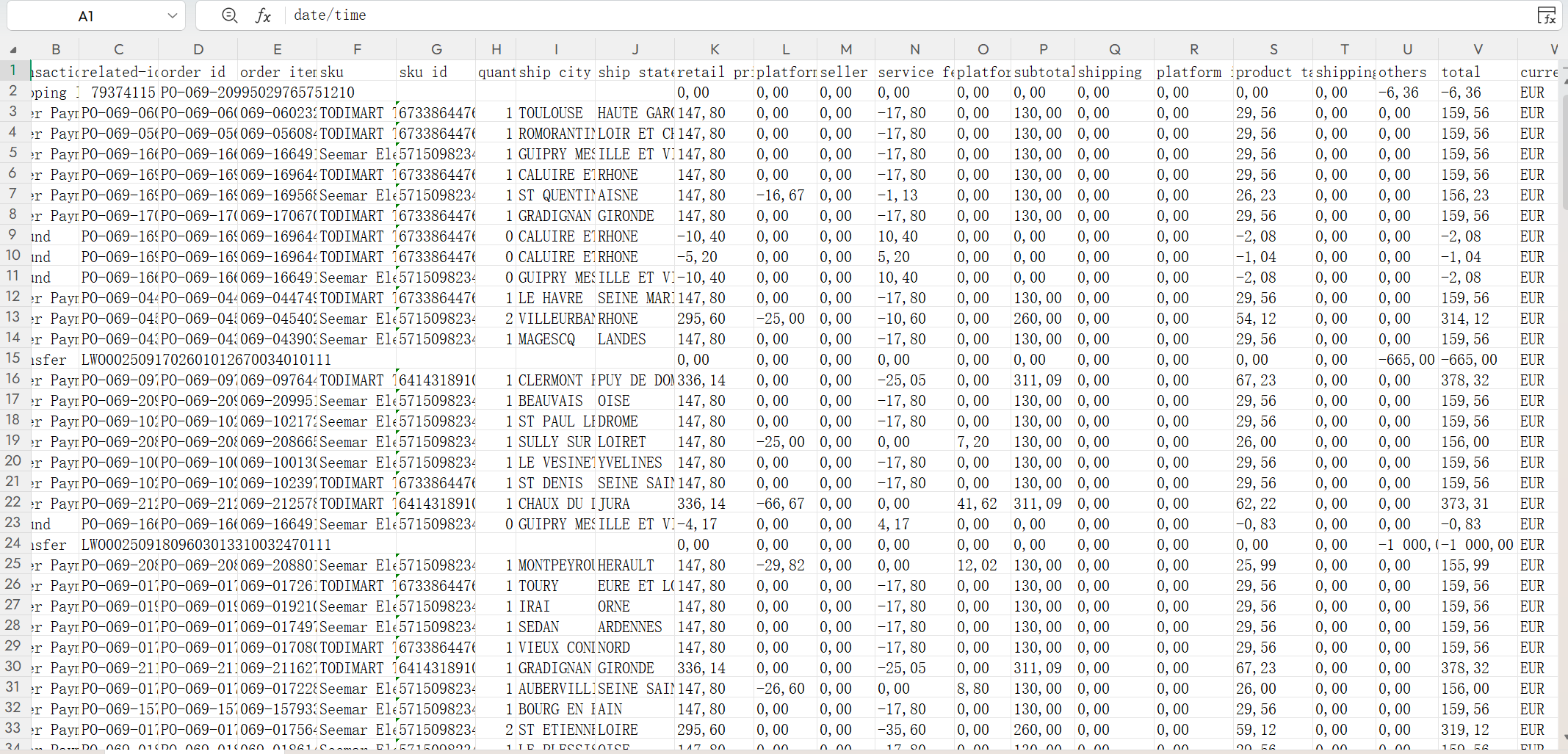Click the select-all corner triangle

click(13, 50)
